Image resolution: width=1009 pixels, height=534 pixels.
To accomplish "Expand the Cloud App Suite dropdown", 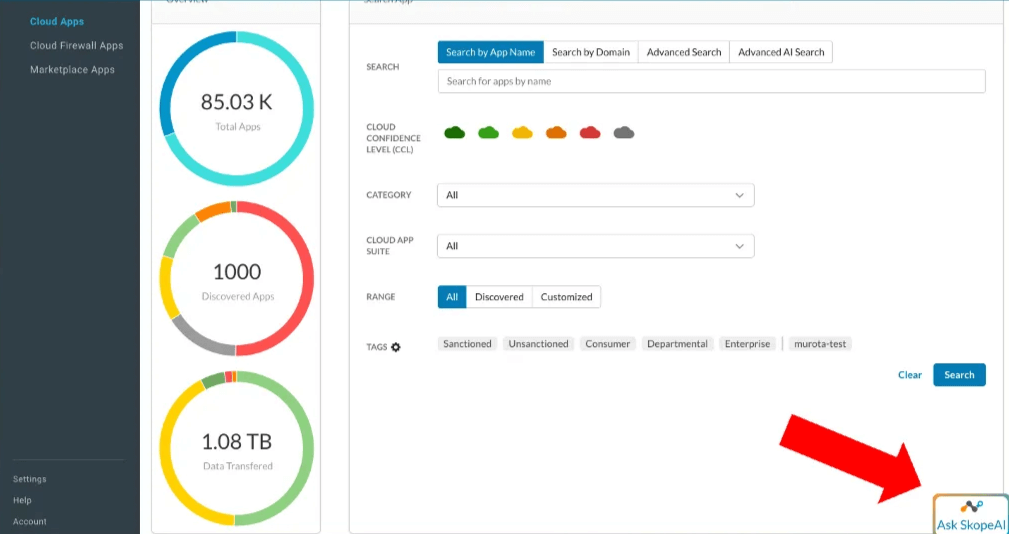I will 595,246.
